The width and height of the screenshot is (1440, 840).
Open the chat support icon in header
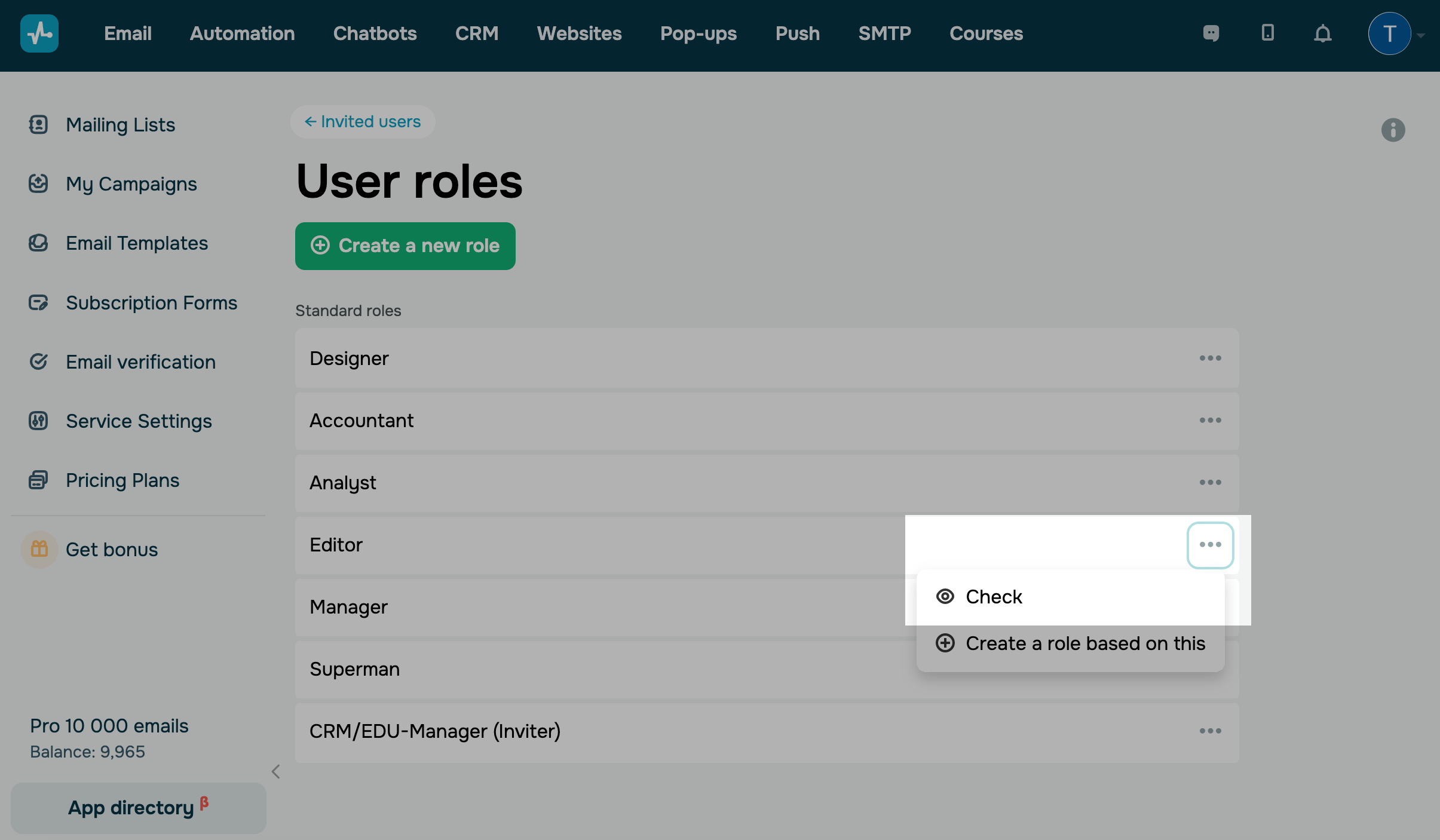(1211, 33)
